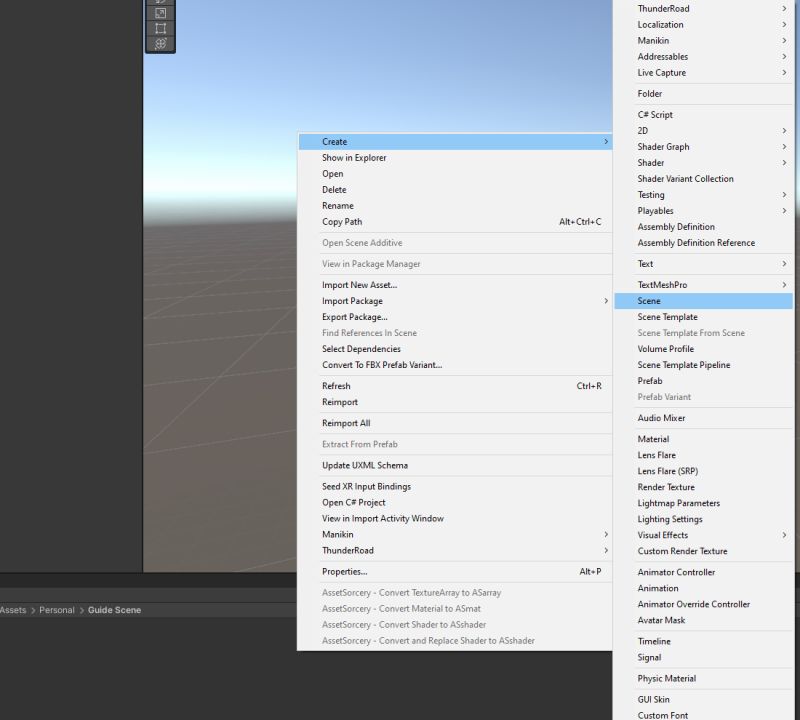This screenshot has height=720, width=800.
Task: Select the Transform tool
Action: pyautogui.click(x=160, y=42)
